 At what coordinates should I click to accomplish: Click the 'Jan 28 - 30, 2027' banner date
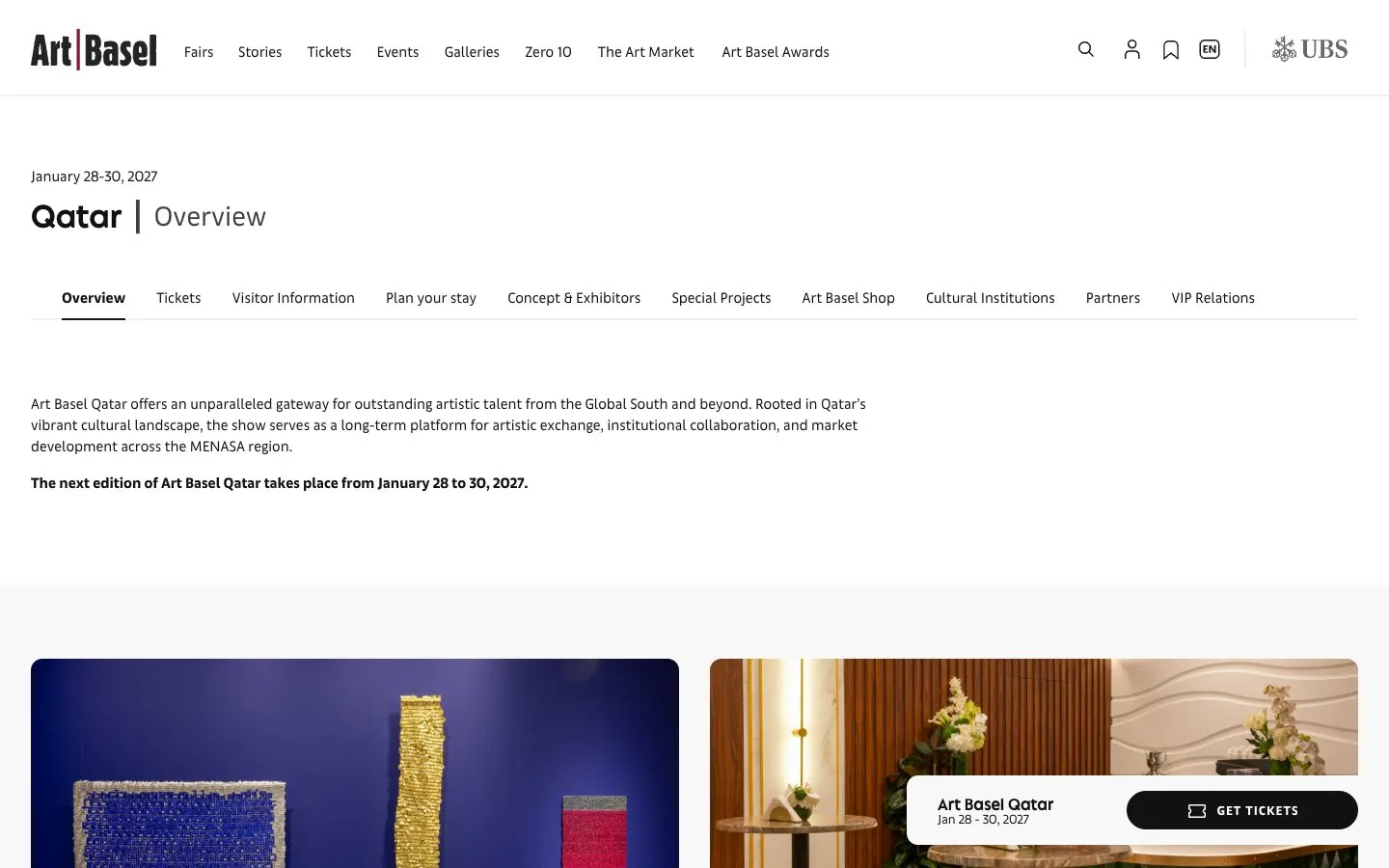983,820
